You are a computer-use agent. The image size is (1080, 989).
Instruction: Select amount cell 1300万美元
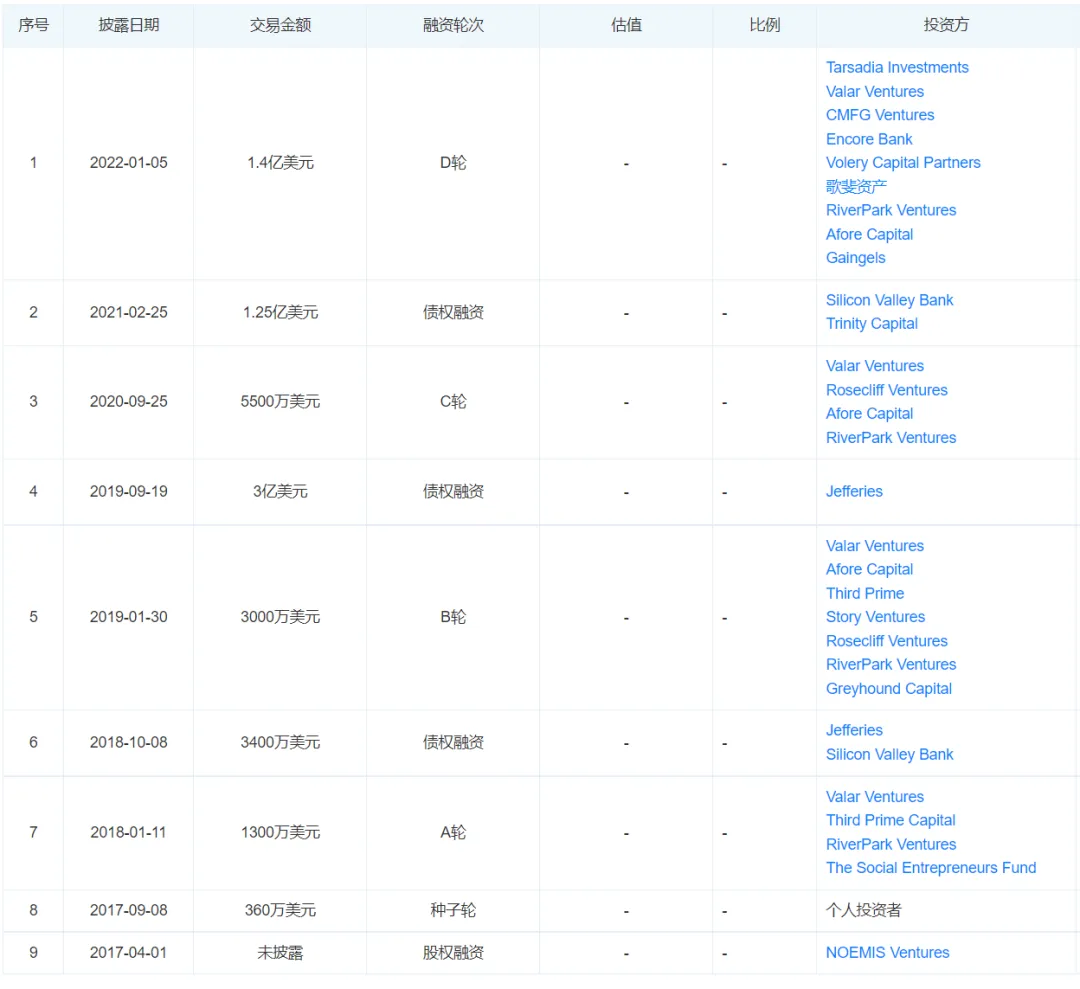click(x=280, y=832)
